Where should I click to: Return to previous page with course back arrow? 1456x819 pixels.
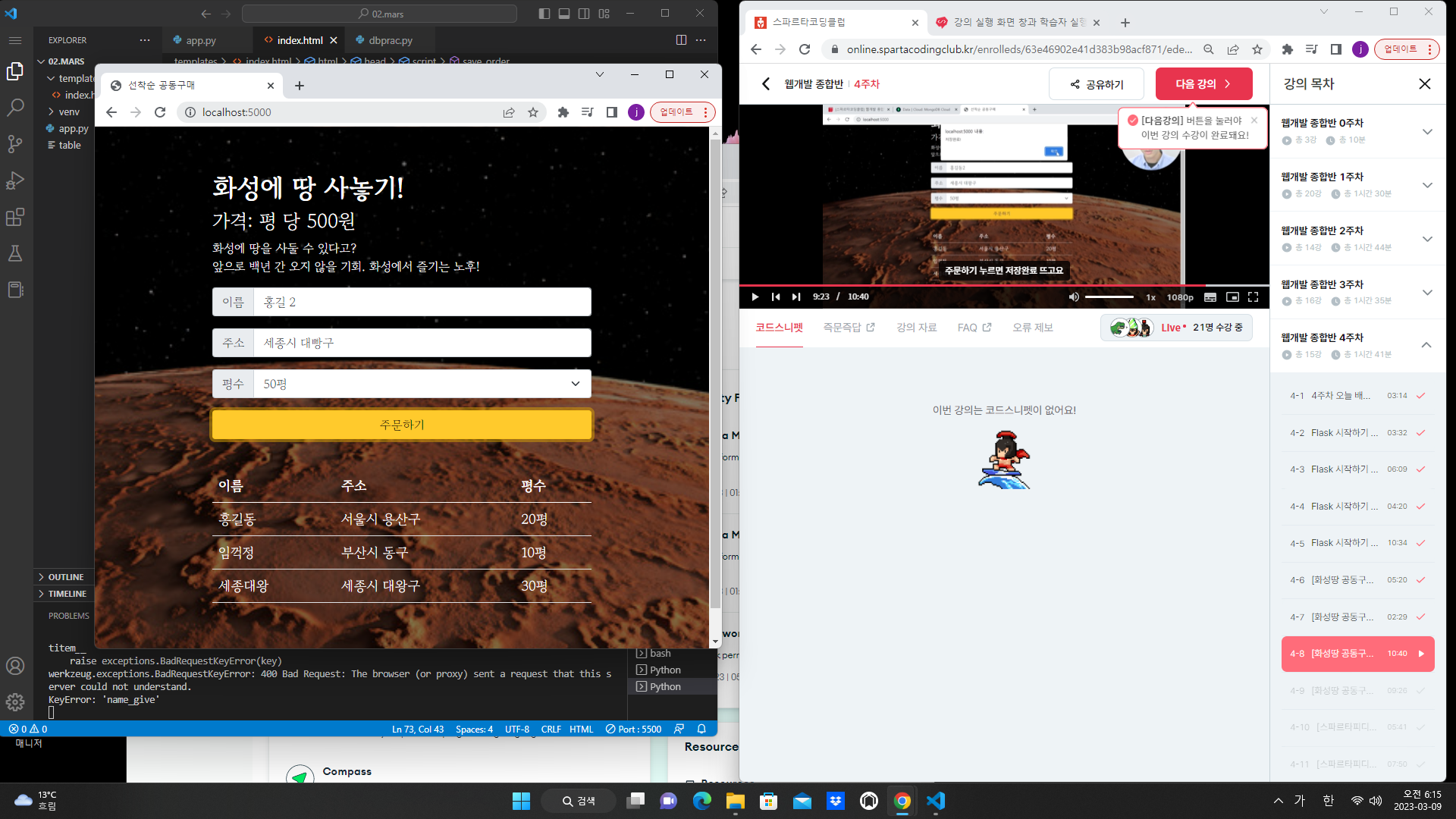coord(766,84)
